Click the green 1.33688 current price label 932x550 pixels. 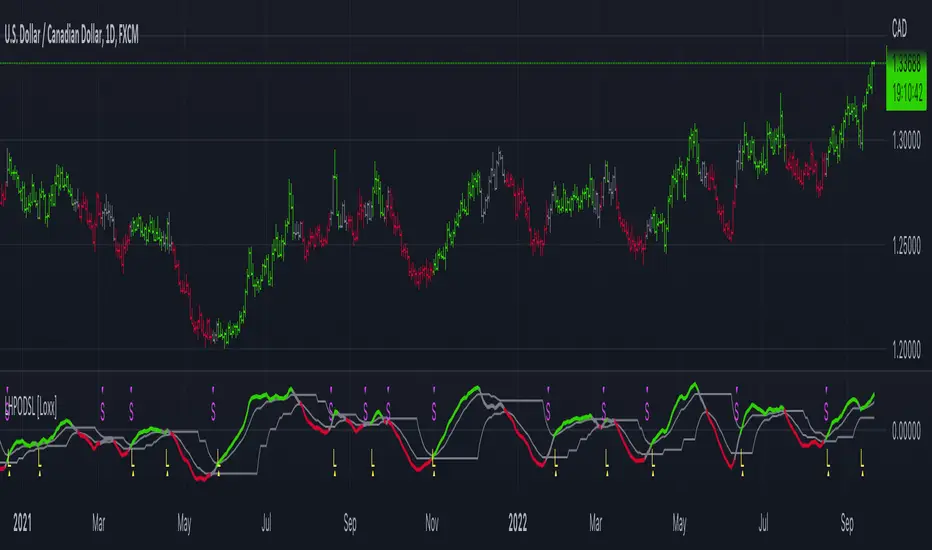[906, 78]
